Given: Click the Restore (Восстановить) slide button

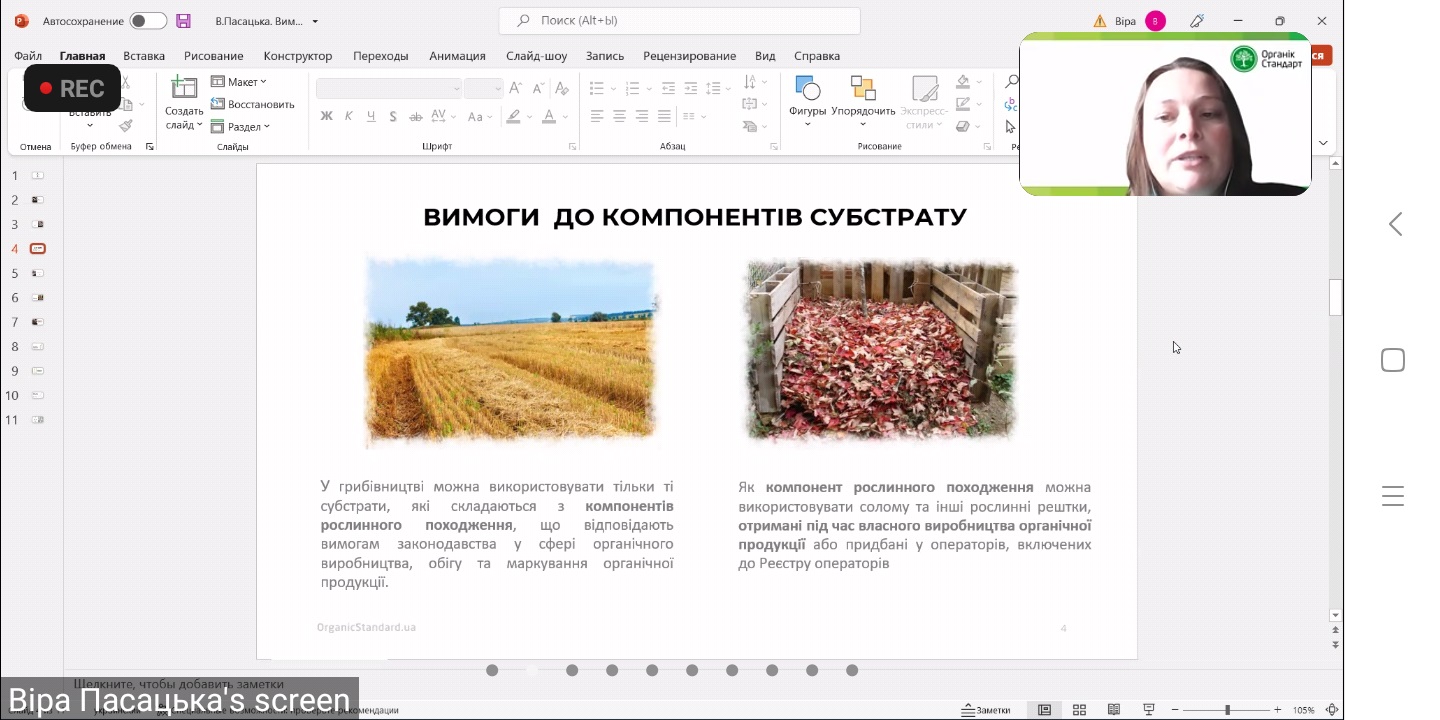Looking at the screenshot, I should [253, 104].
